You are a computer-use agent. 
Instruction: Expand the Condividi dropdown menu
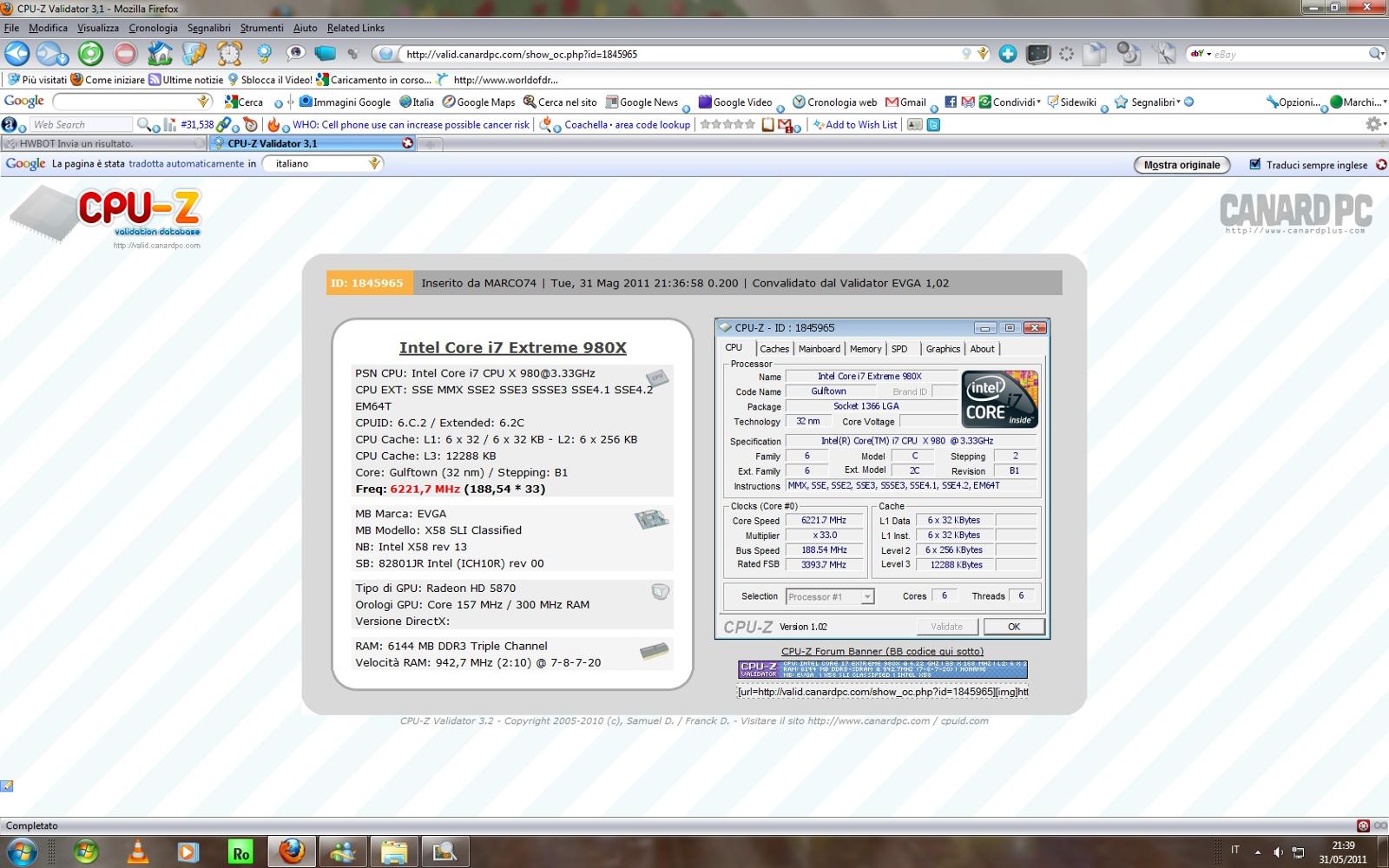click(x=1038, y=102)
